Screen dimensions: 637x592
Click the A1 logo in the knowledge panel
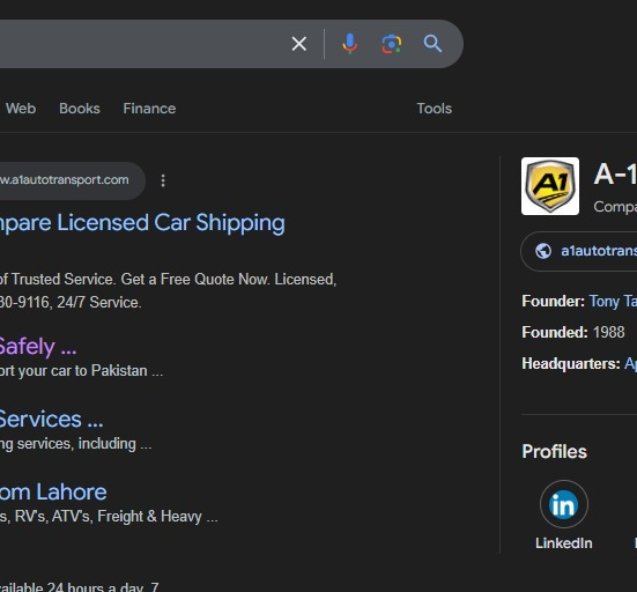[x=550, y=186]
